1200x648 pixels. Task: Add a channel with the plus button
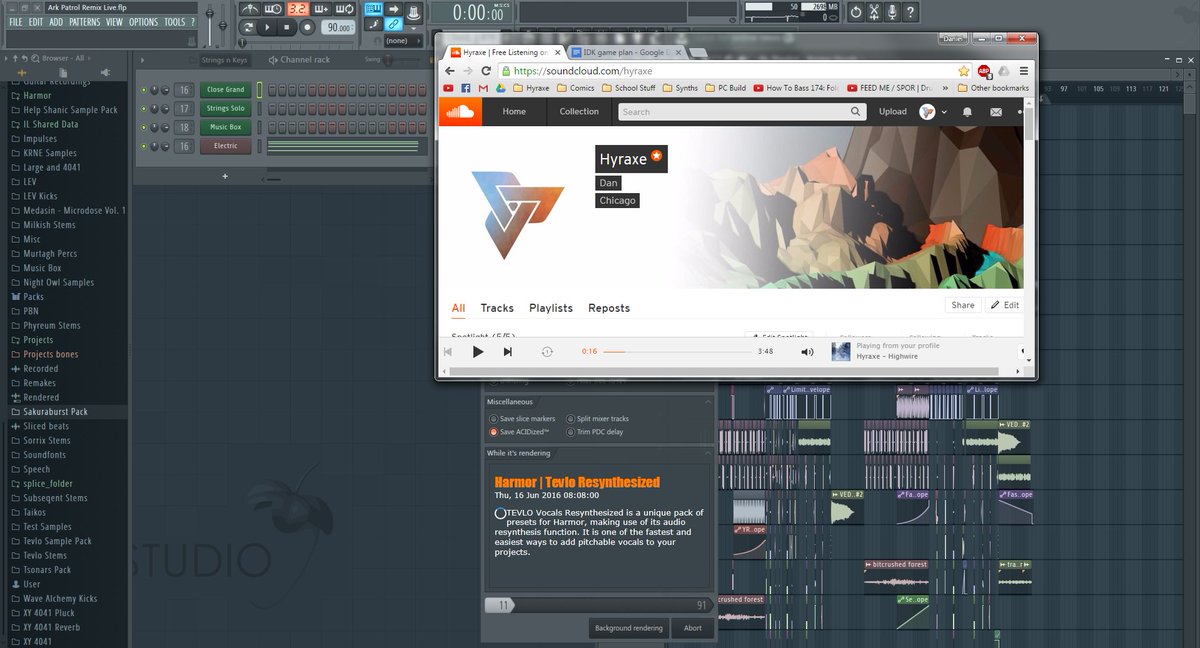click(225, 176)
